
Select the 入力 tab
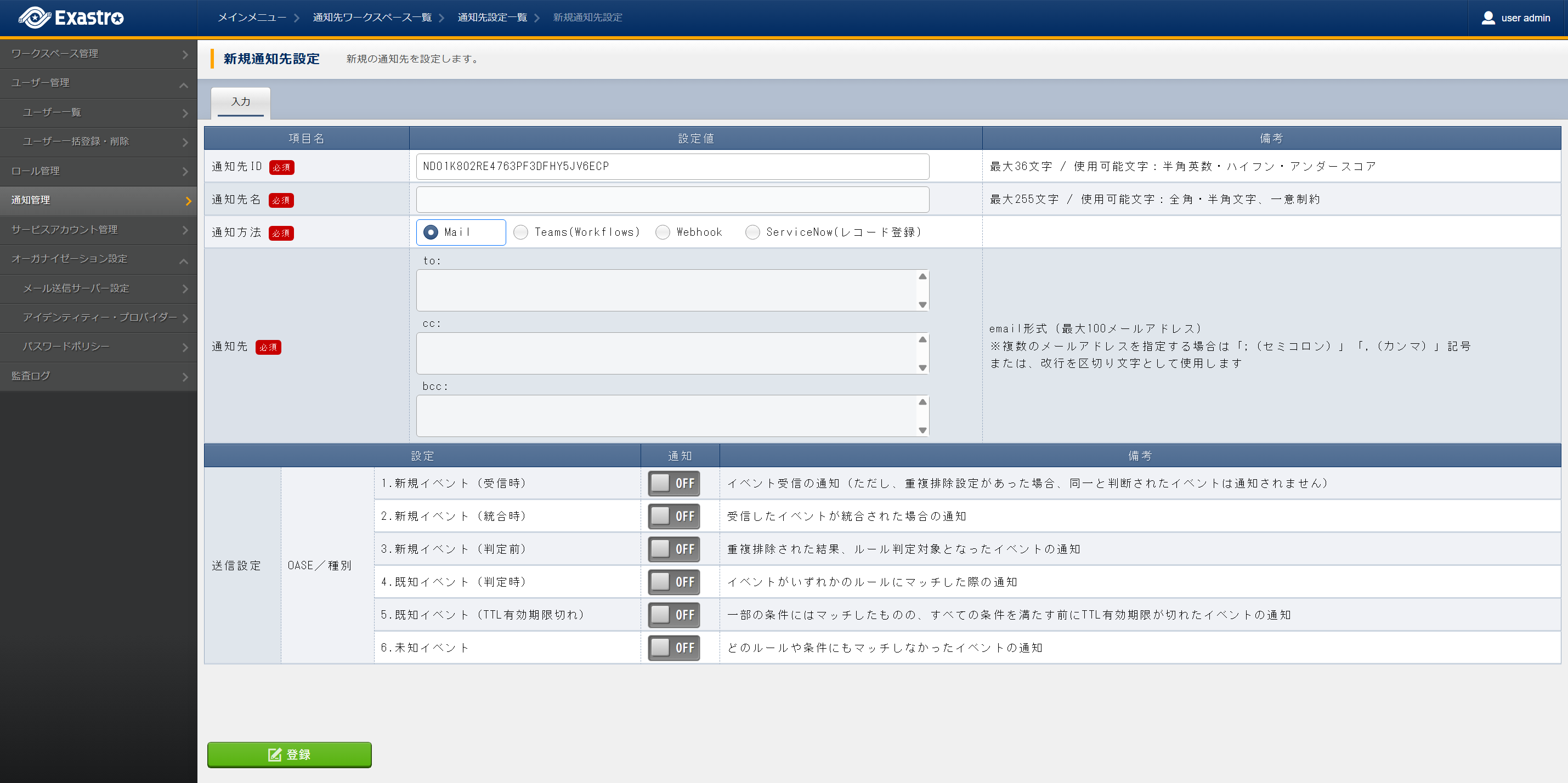[x=240, y=102]
